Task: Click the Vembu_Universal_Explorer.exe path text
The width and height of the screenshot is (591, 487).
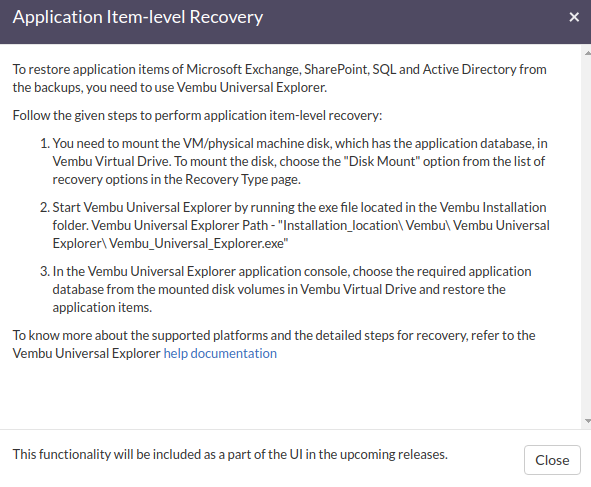Action: (x=199, y=244)
